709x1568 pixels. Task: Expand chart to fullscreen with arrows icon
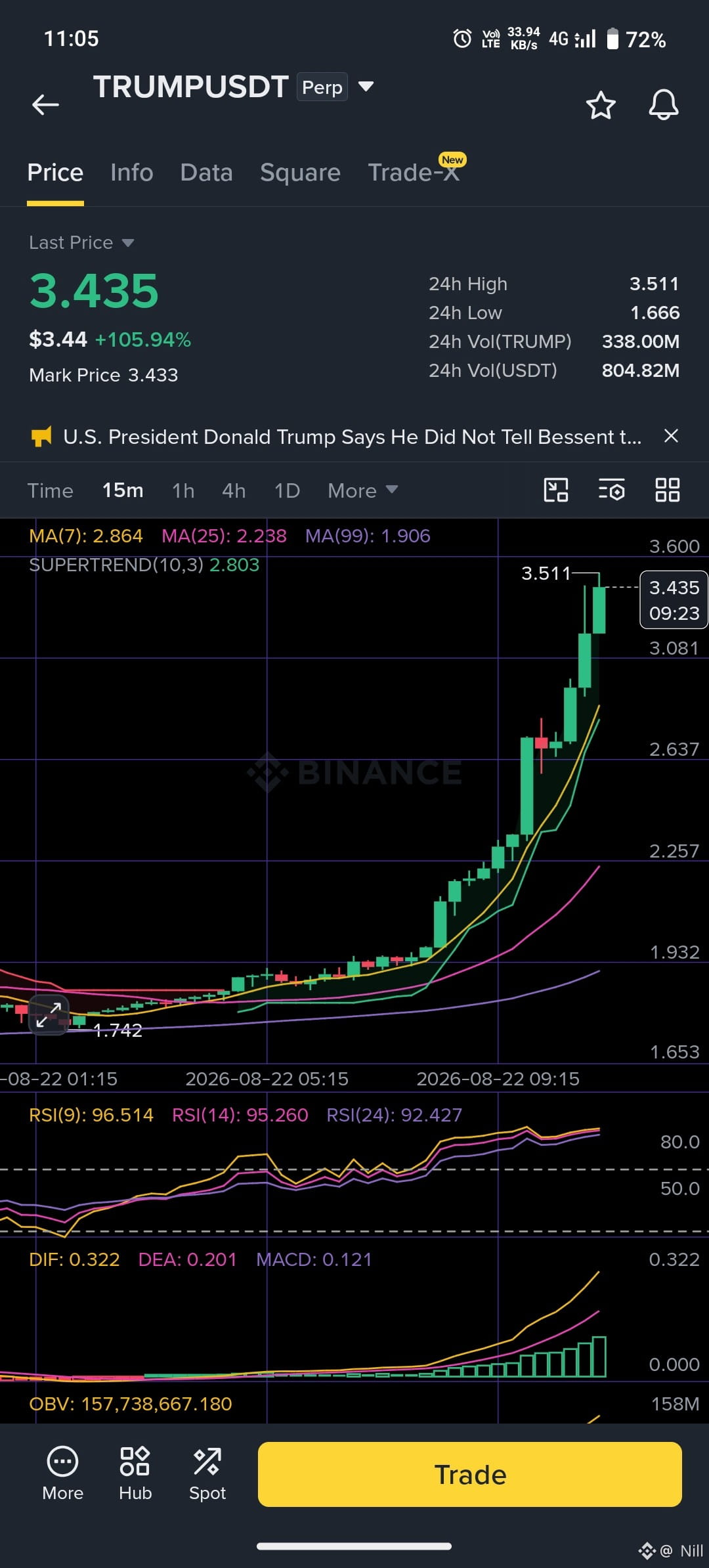tap(49, 1014)
